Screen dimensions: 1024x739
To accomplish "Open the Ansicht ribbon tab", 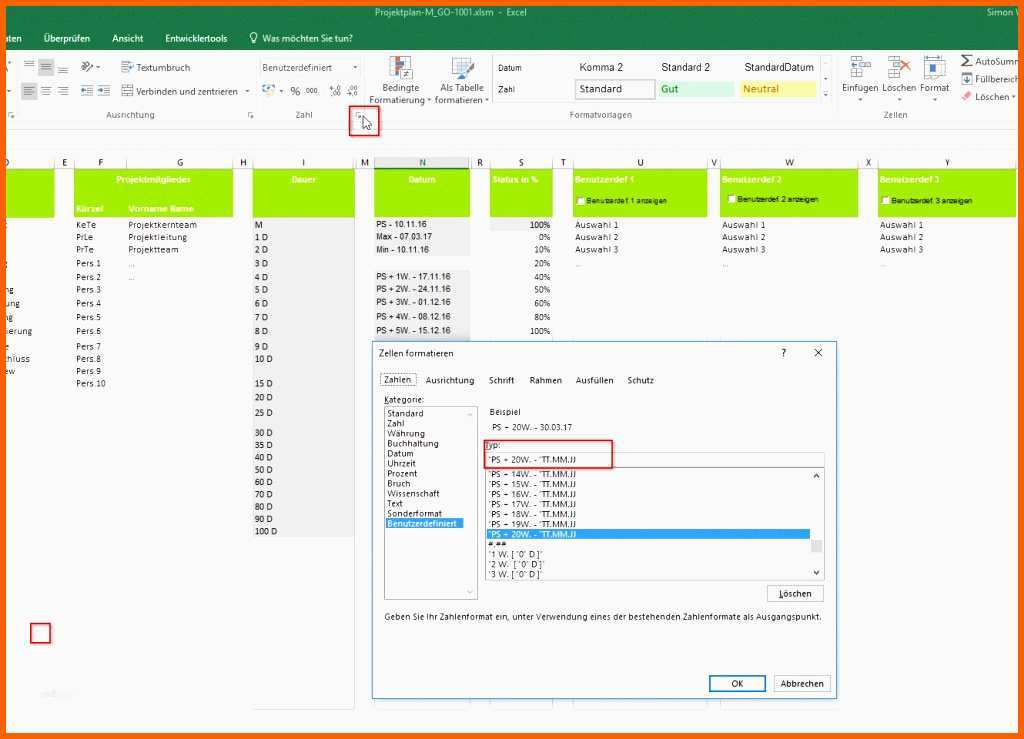I will pos(127,39).
